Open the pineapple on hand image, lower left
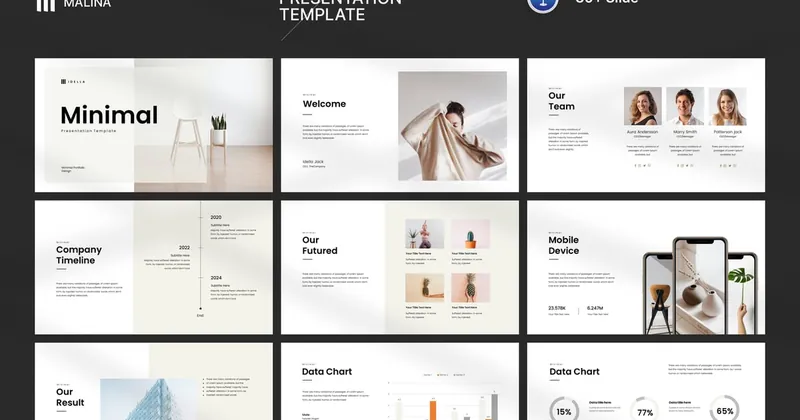The width and height of the screenshot is (800, 420). 424,288
